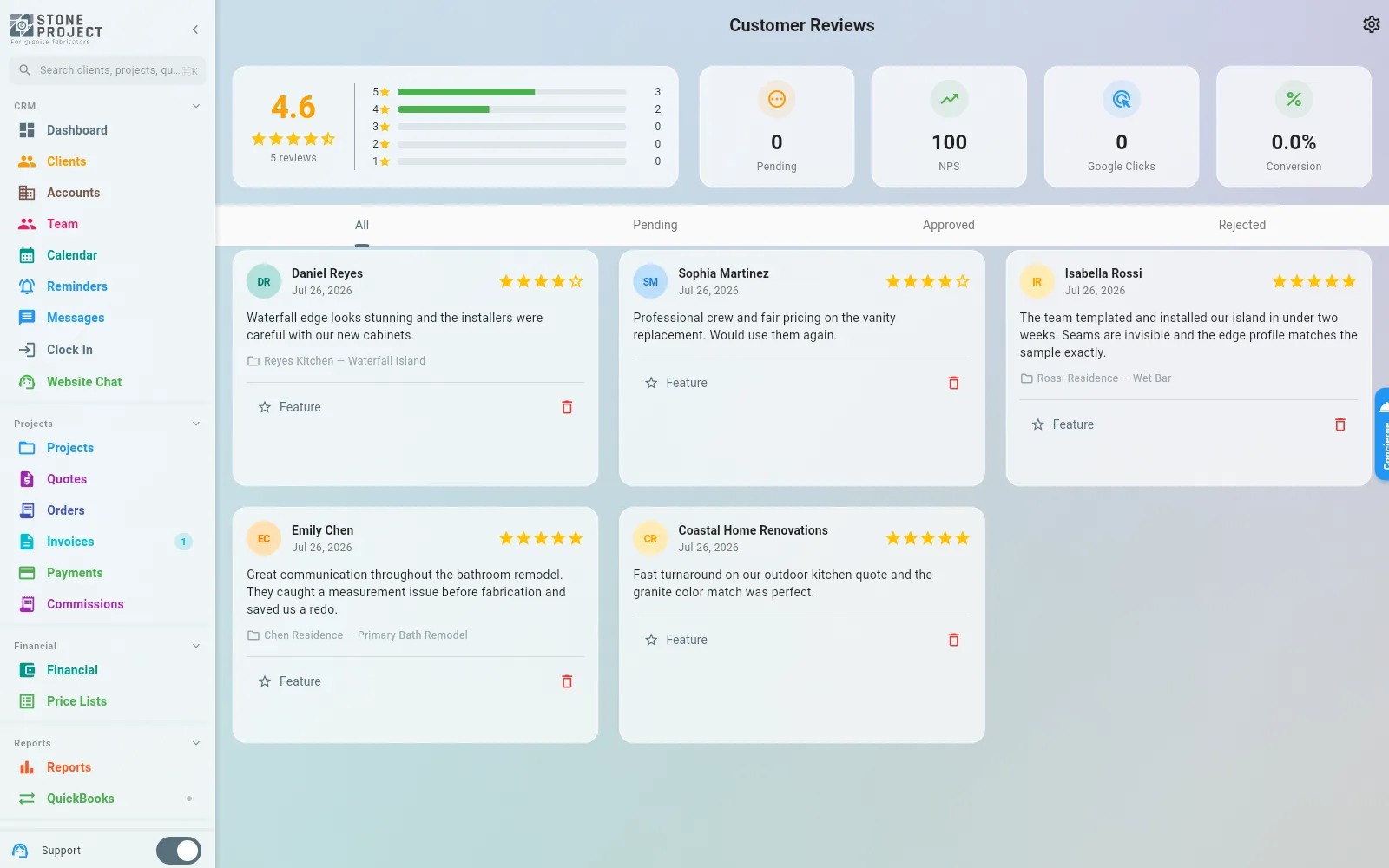
Task: Delete Isabella Rossi review with trash icon
Action: click(1340, 424)
